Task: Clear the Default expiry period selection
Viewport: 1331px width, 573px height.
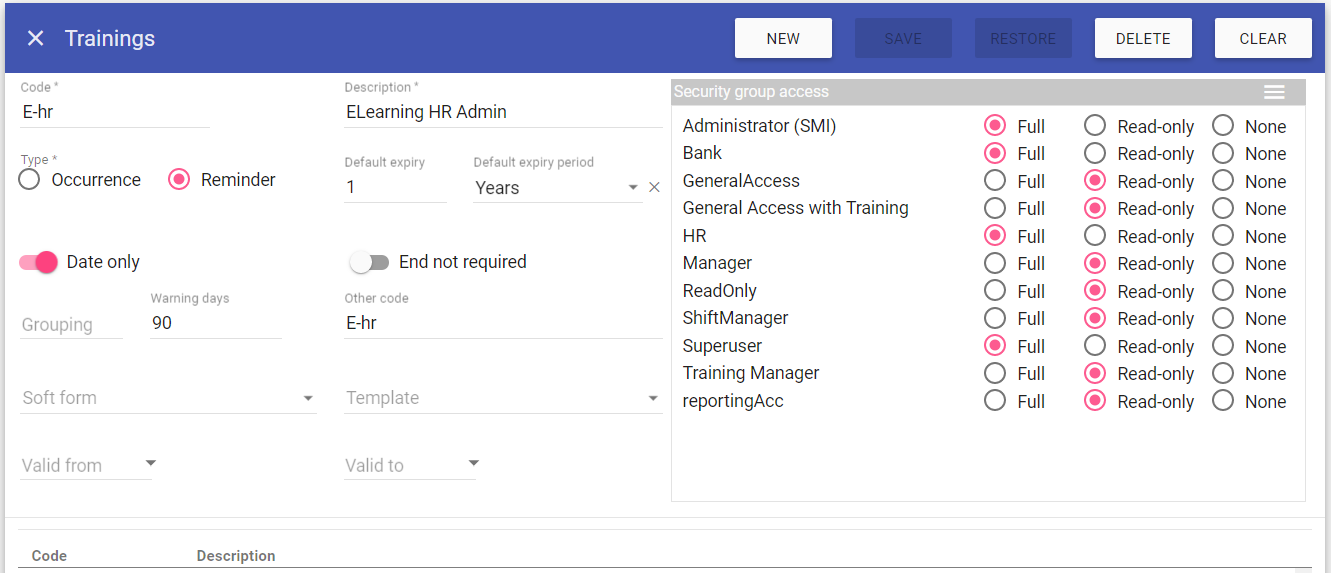Action: coord(654,187)
